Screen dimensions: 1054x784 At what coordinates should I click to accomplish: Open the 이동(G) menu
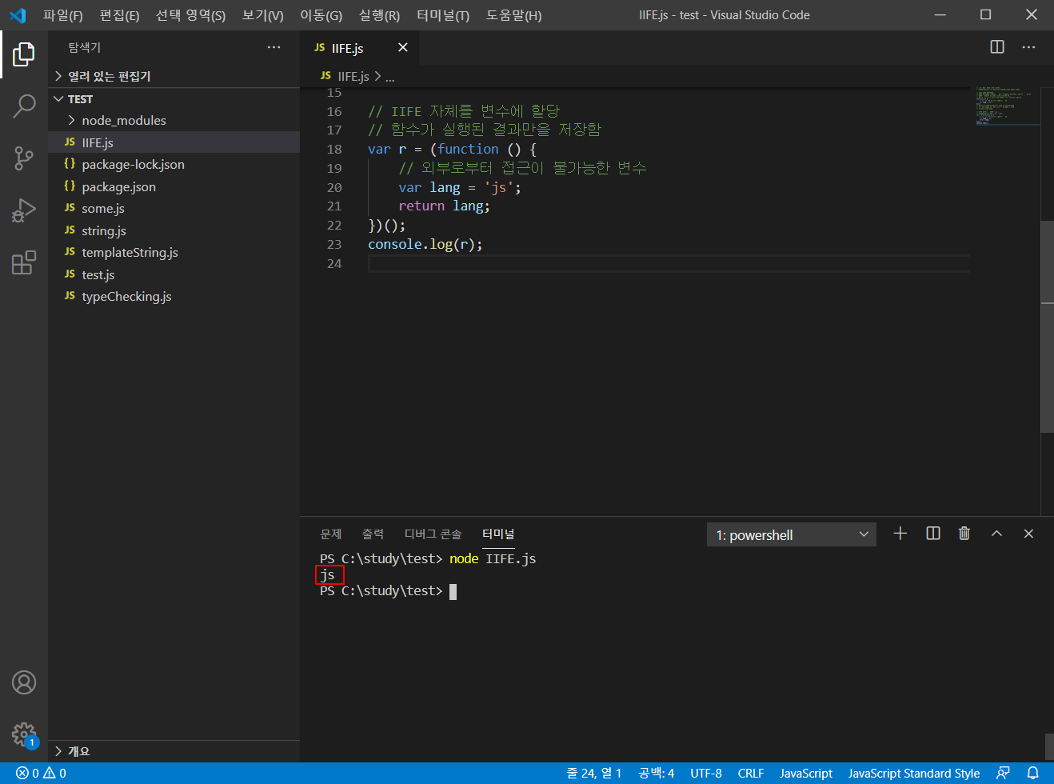coord(321,15)
